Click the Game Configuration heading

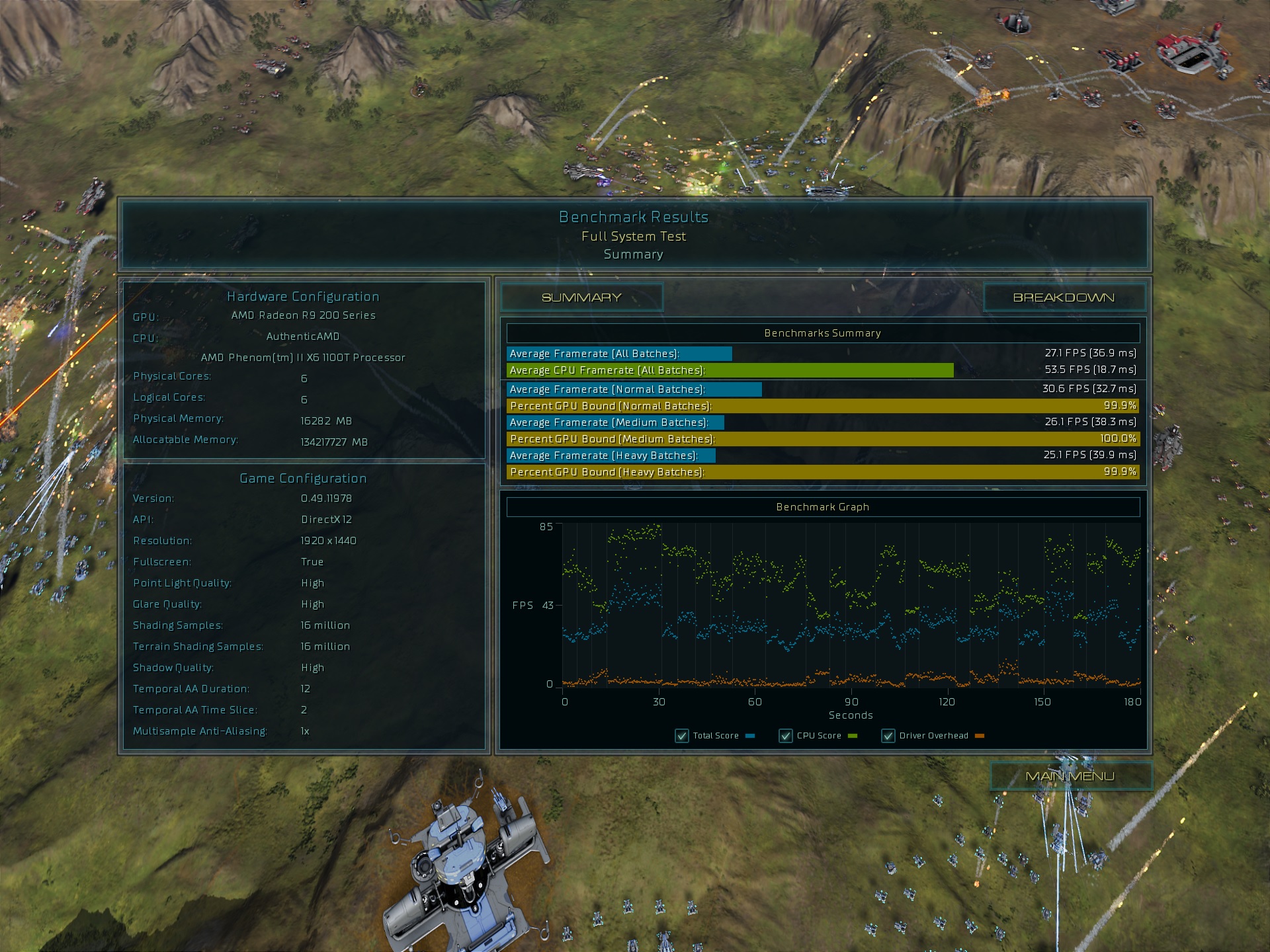[303, 479]
